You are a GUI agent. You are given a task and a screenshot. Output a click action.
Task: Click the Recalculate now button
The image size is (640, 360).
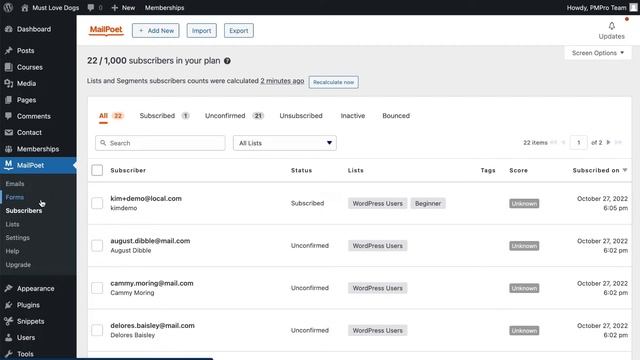tap(333, 82)
